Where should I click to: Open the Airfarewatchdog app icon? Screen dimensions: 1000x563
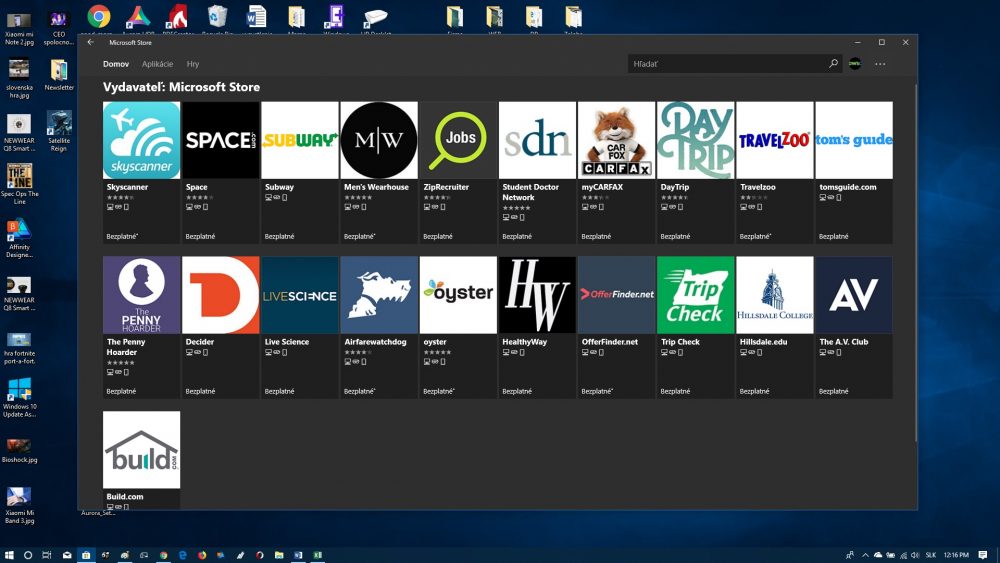point(379,295)
